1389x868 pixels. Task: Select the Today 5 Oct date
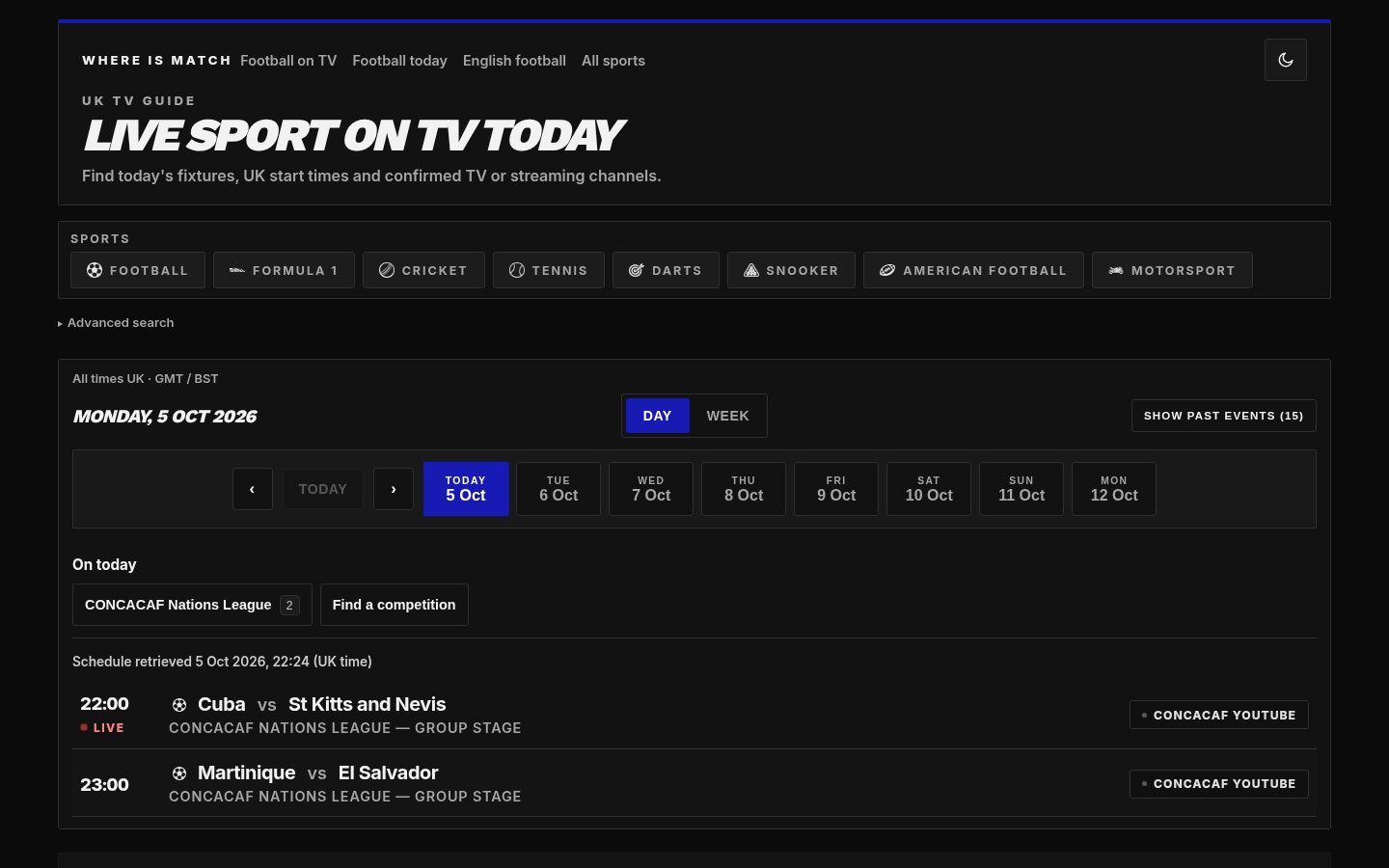466,489
